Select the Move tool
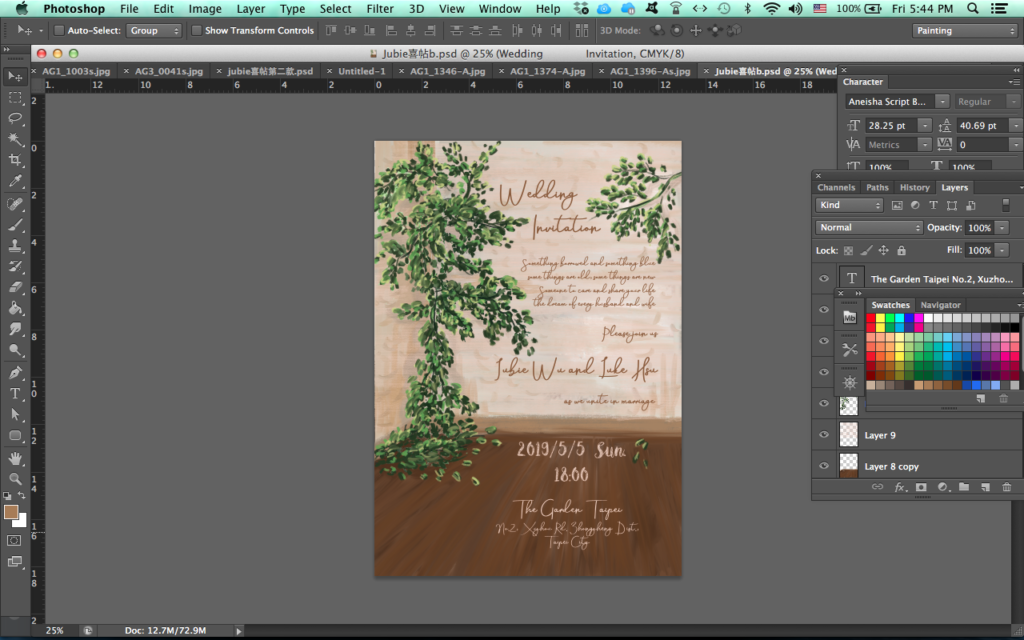This screenshot has height=640, width=1024. click(15, 76)
